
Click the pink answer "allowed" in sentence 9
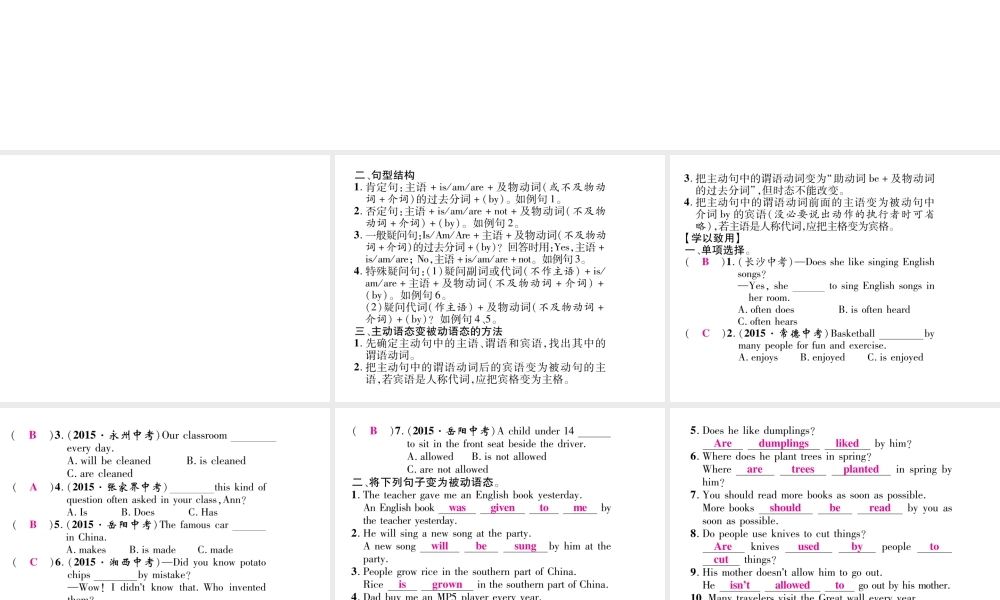792,585
